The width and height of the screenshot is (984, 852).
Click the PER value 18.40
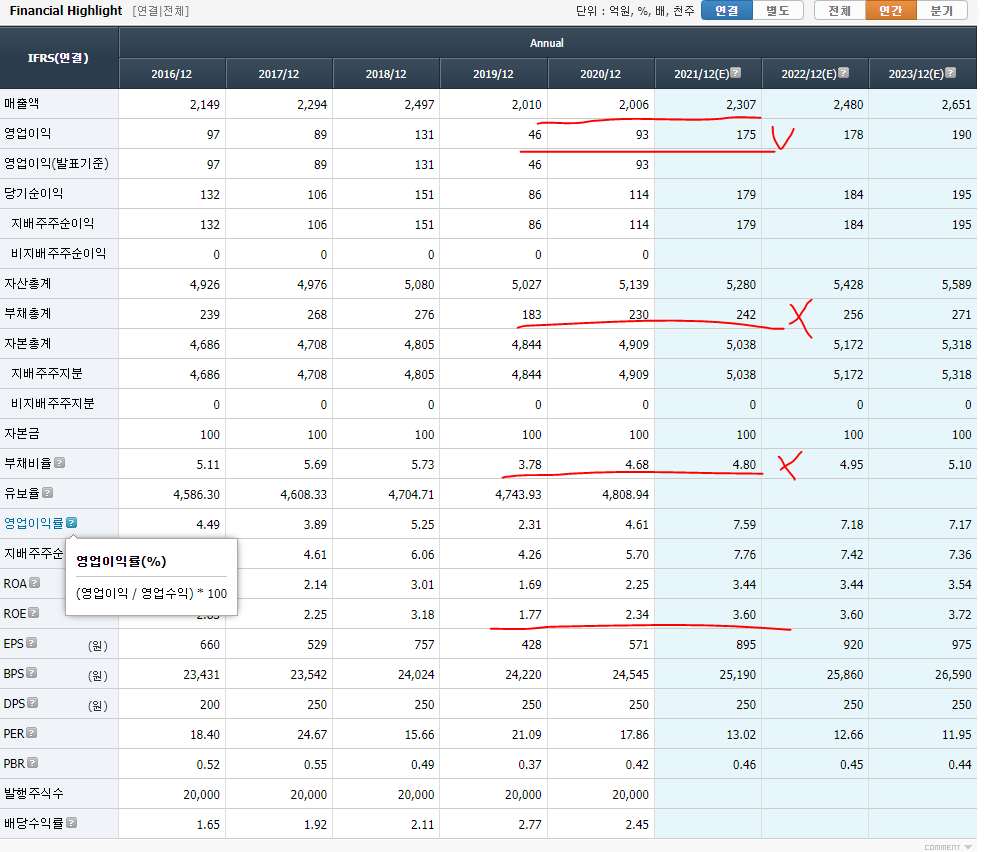coord(205,735)
